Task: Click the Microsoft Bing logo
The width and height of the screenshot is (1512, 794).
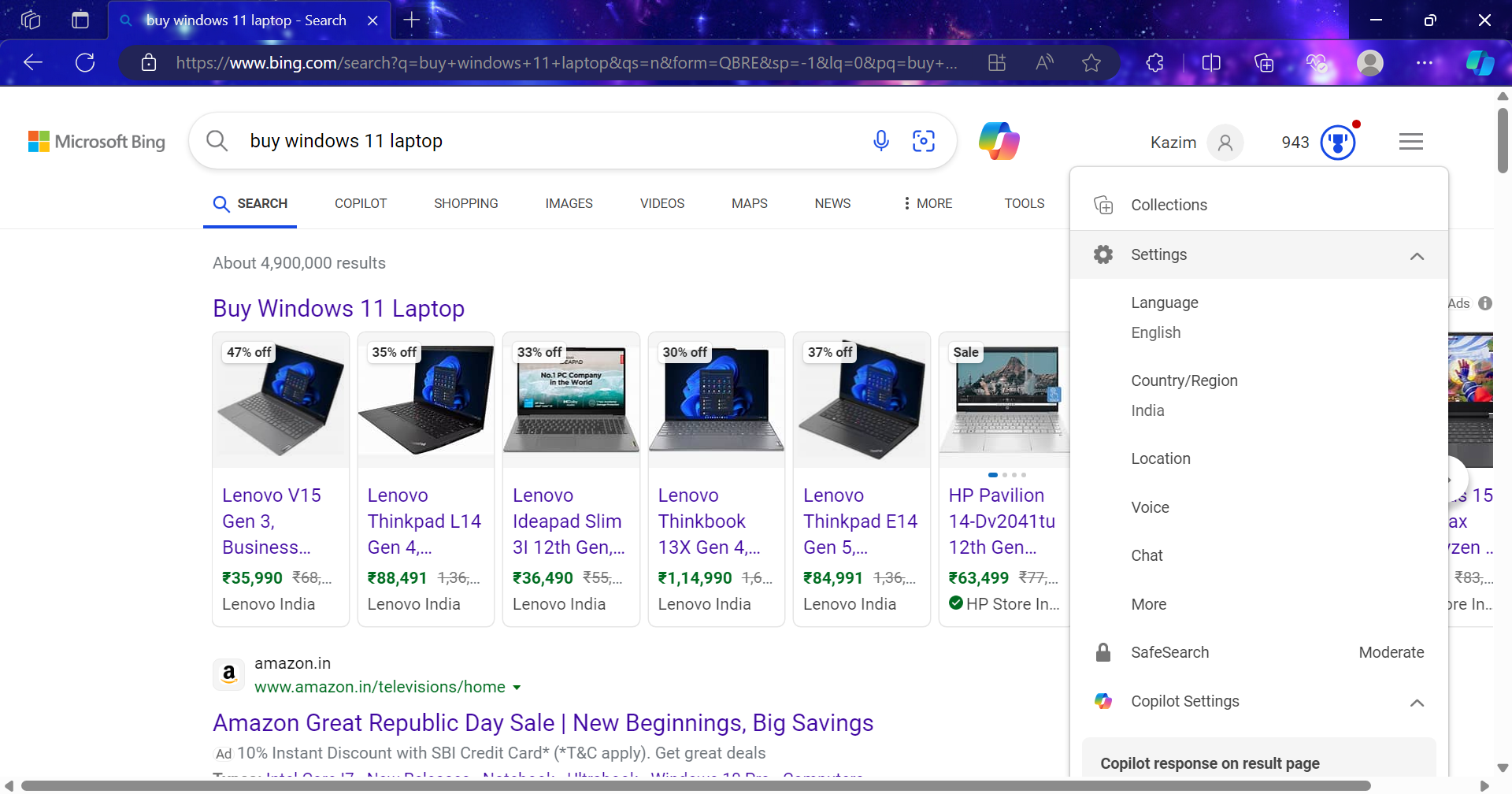Action: click(96, 141)
